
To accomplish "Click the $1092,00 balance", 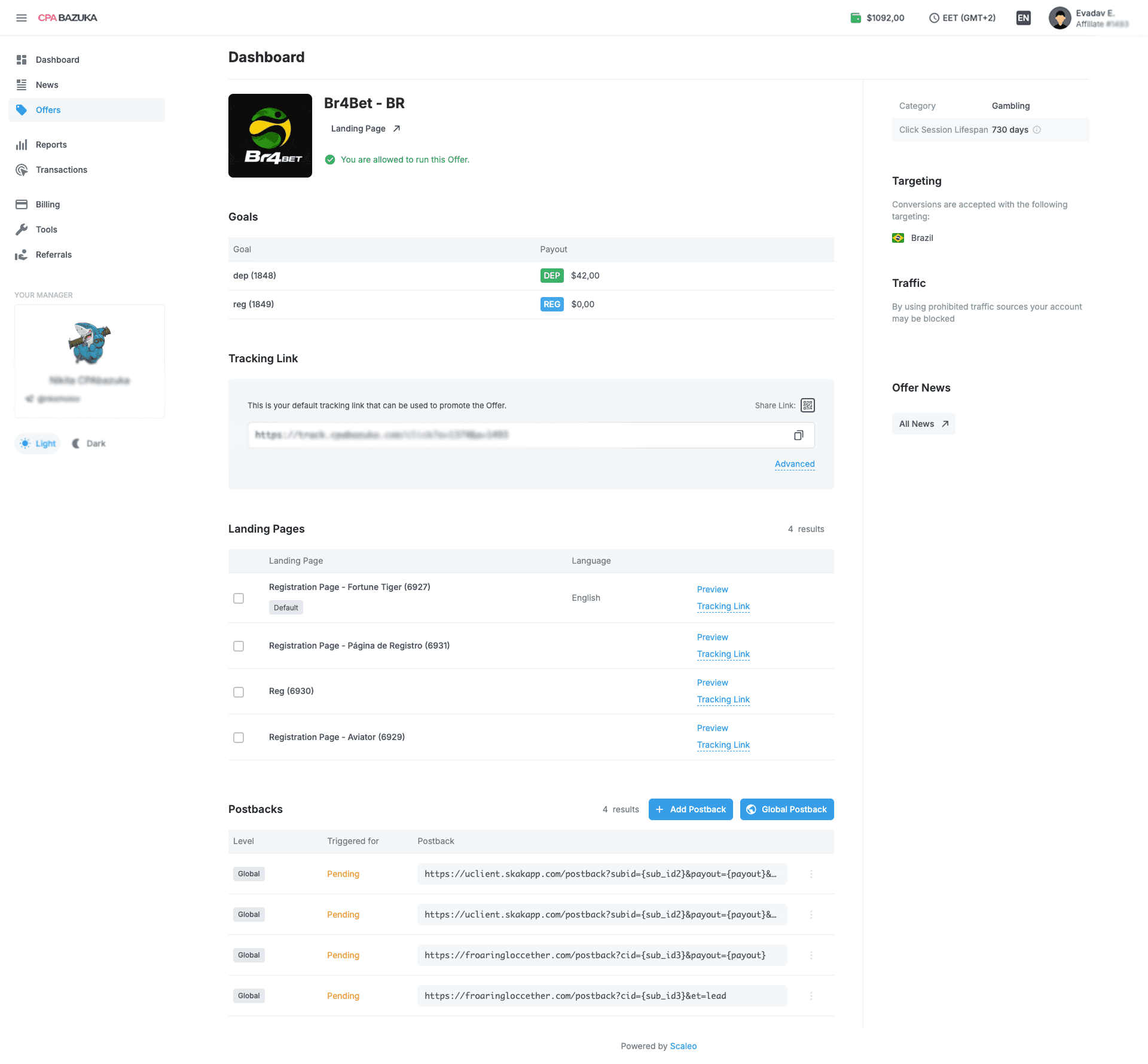I will click(x=886, y=18).
